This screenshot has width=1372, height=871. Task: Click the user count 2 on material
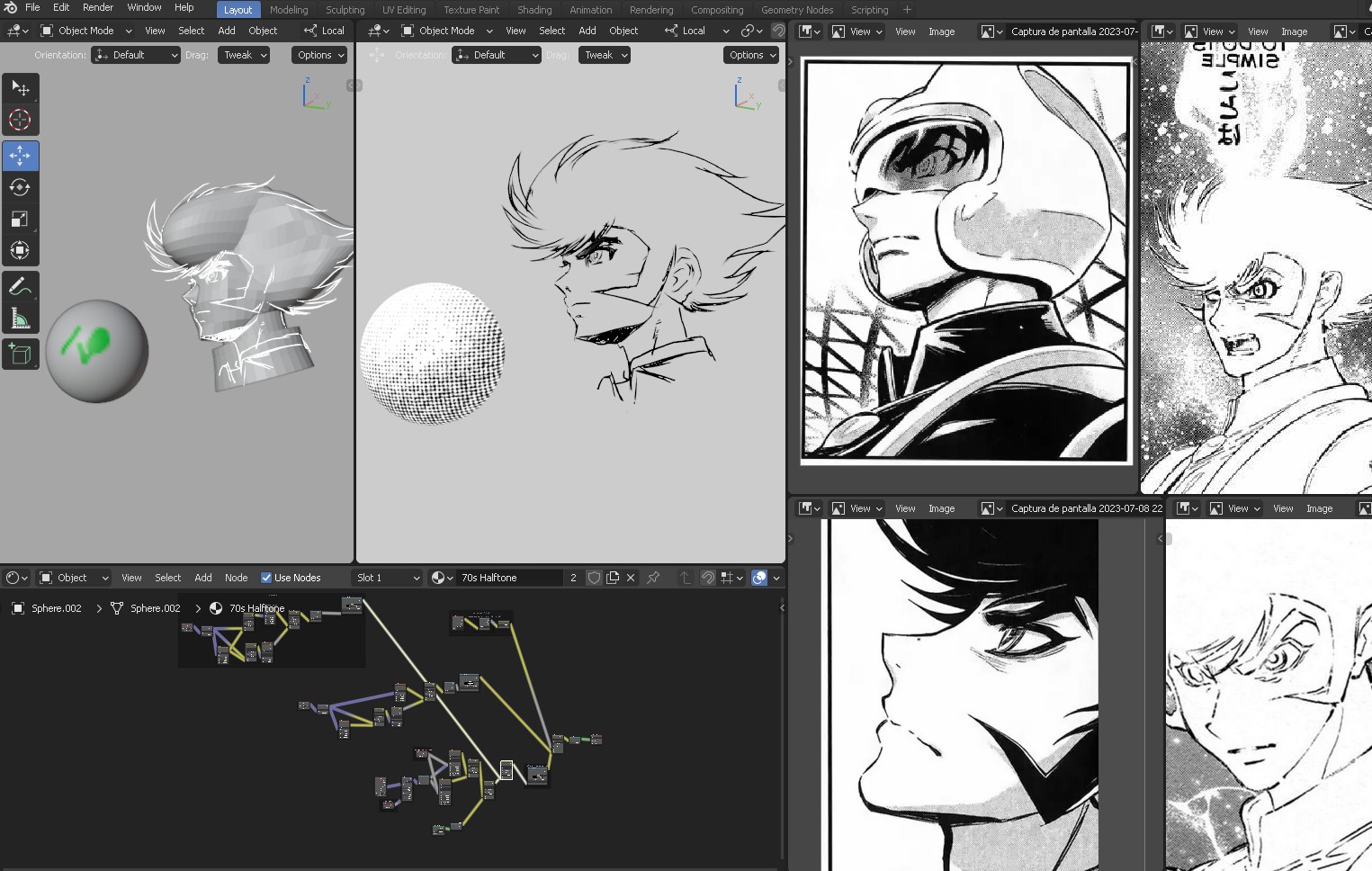[573, 578]
